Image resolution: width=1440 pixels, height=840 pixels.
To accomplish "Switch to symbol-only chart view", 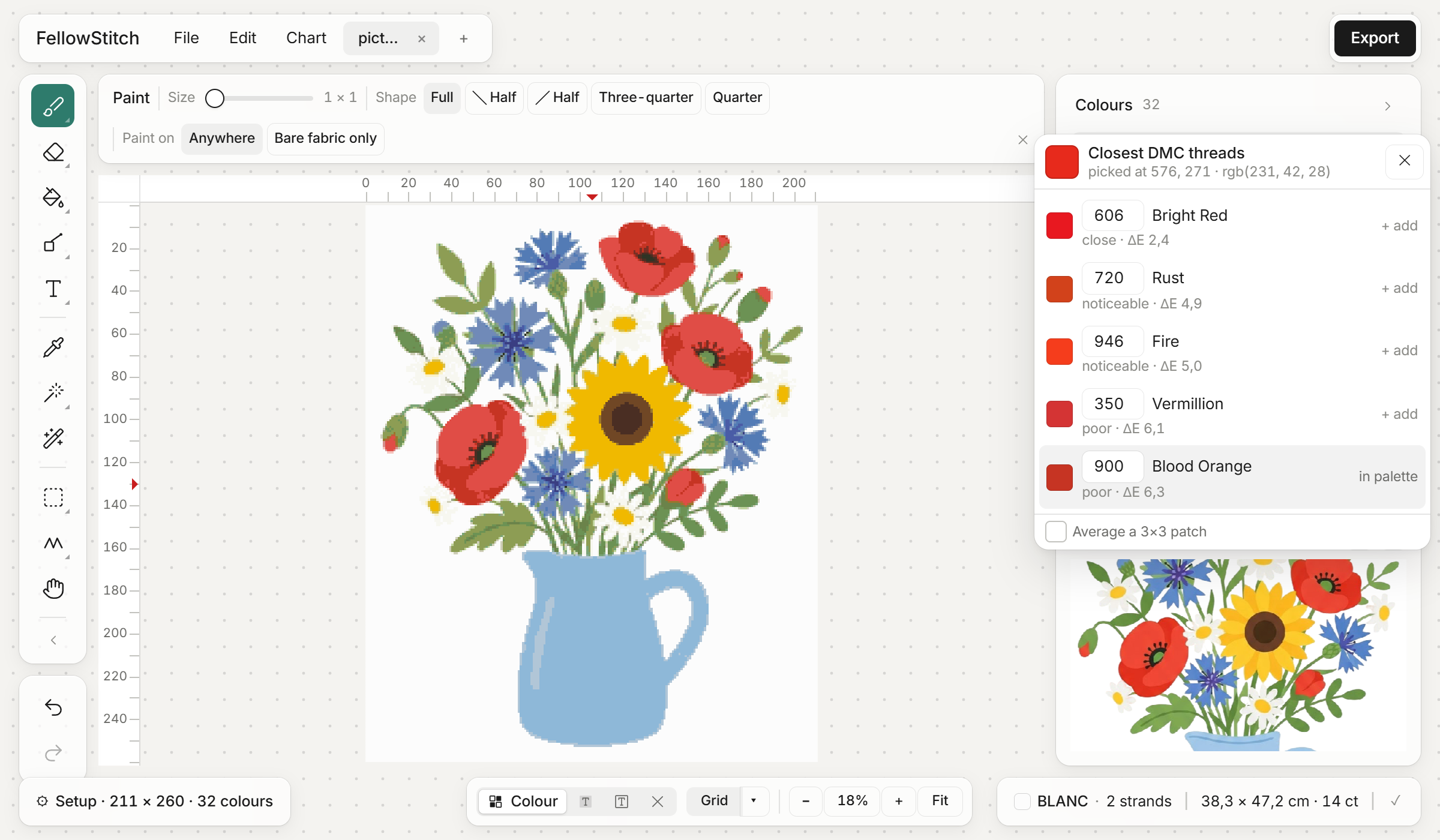I will [586, 802].
